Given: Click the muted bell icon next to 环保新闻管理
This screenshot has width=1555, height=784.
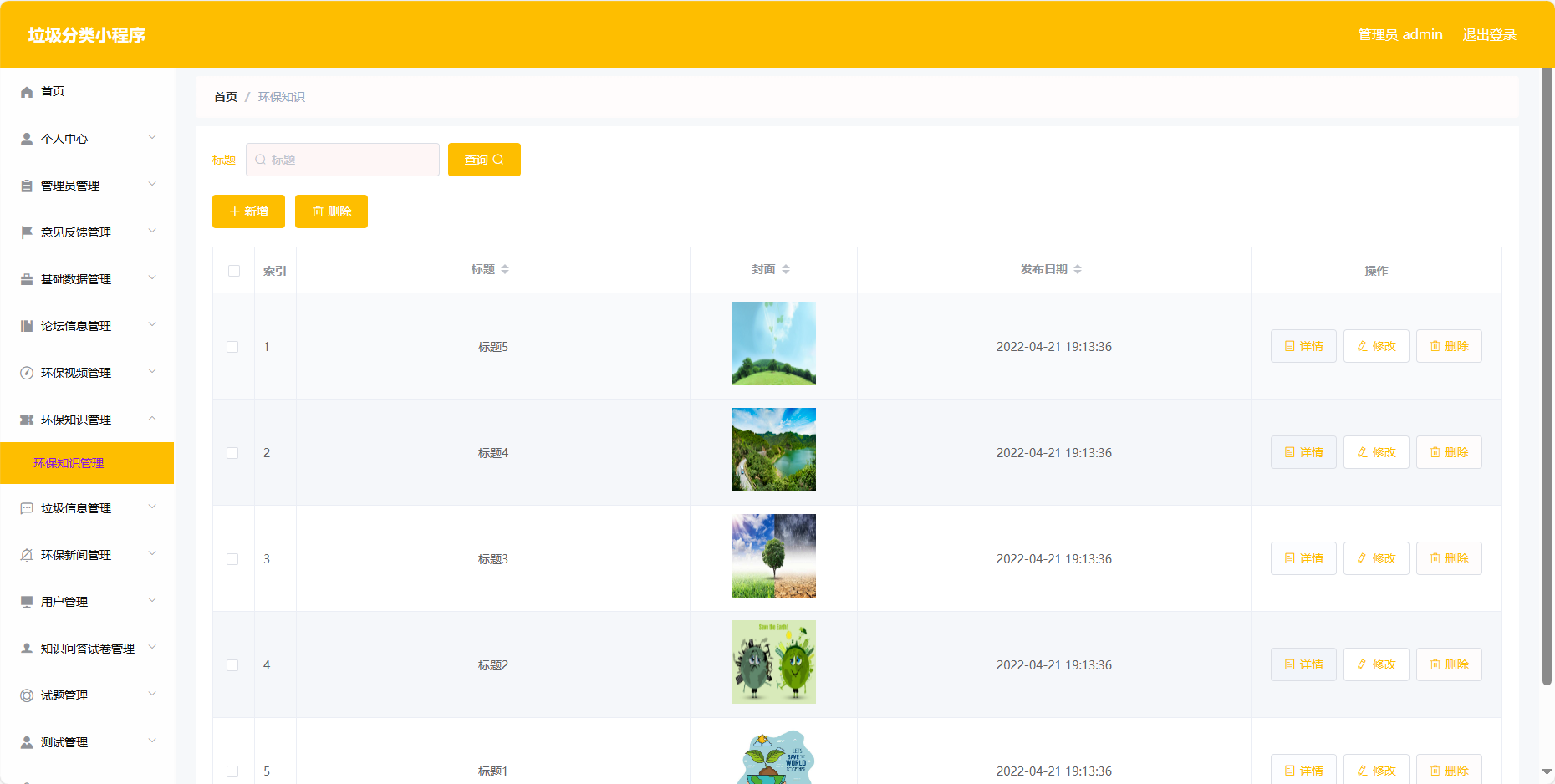Looking at the screenshot, I should coord(27,555).
